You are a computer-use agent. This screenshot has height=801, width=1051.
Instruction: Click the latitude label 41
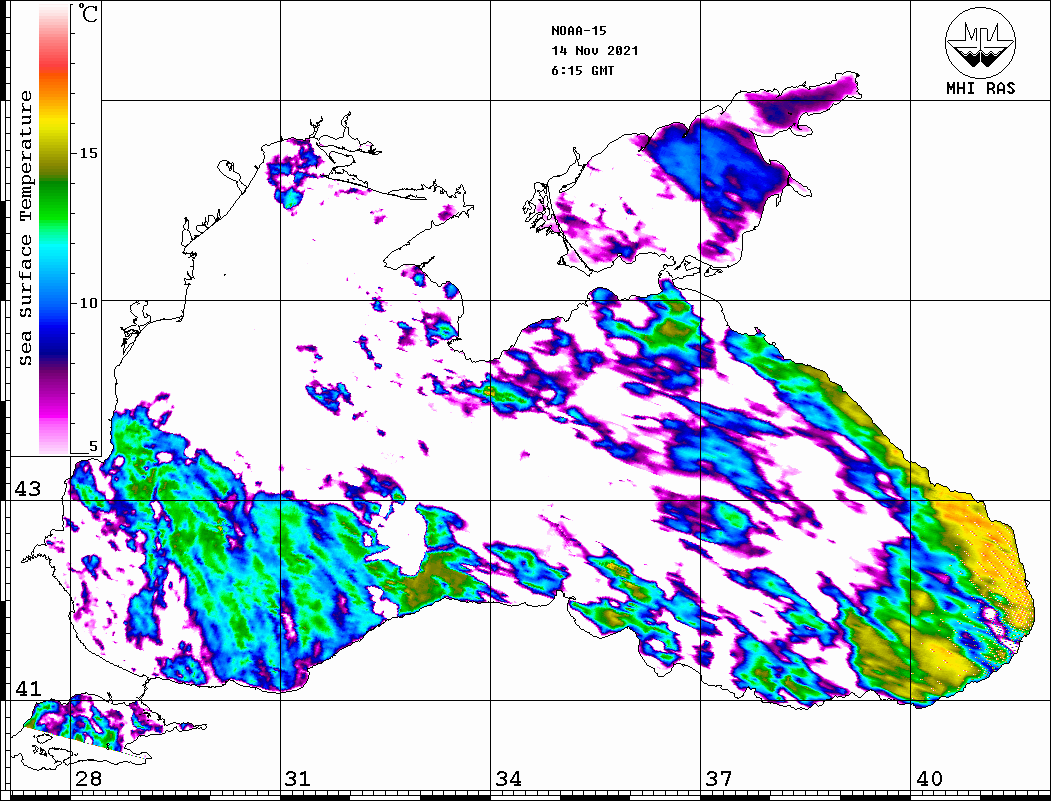coord(27,689)
